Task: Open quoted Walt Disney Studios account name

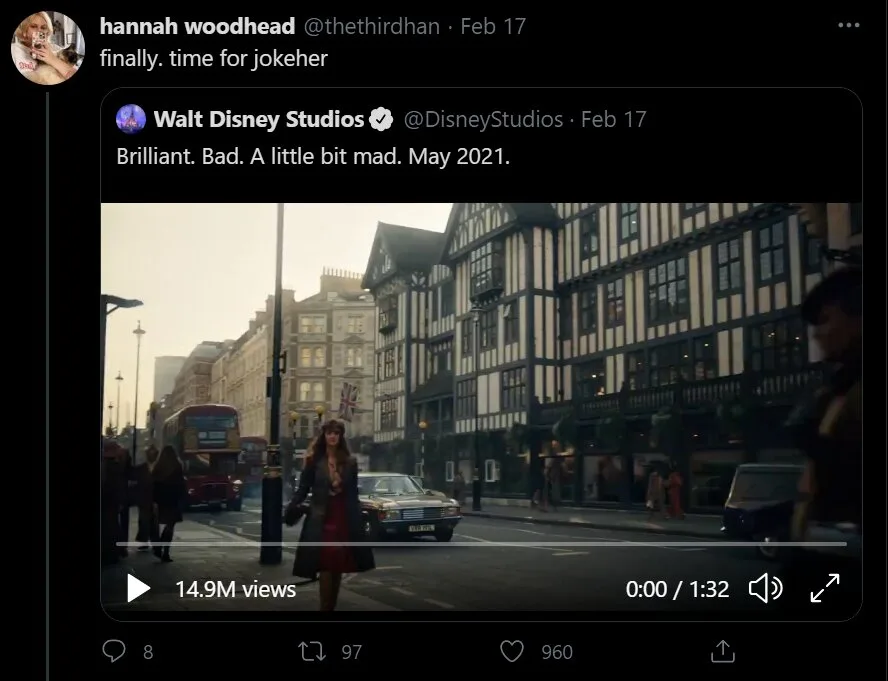Action: pos(259,120)
